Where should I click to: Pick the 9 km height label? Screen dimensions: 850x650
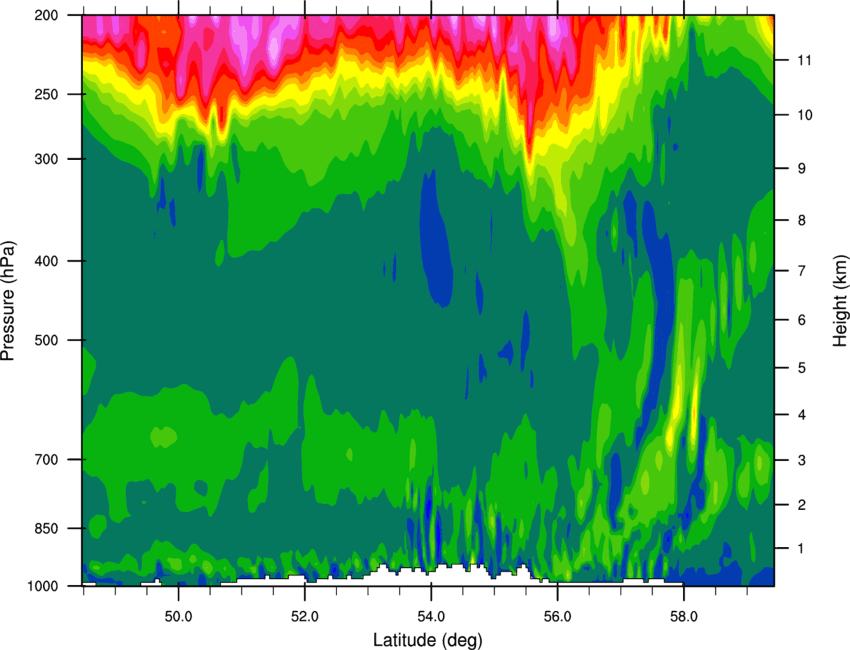click(802, 169)
